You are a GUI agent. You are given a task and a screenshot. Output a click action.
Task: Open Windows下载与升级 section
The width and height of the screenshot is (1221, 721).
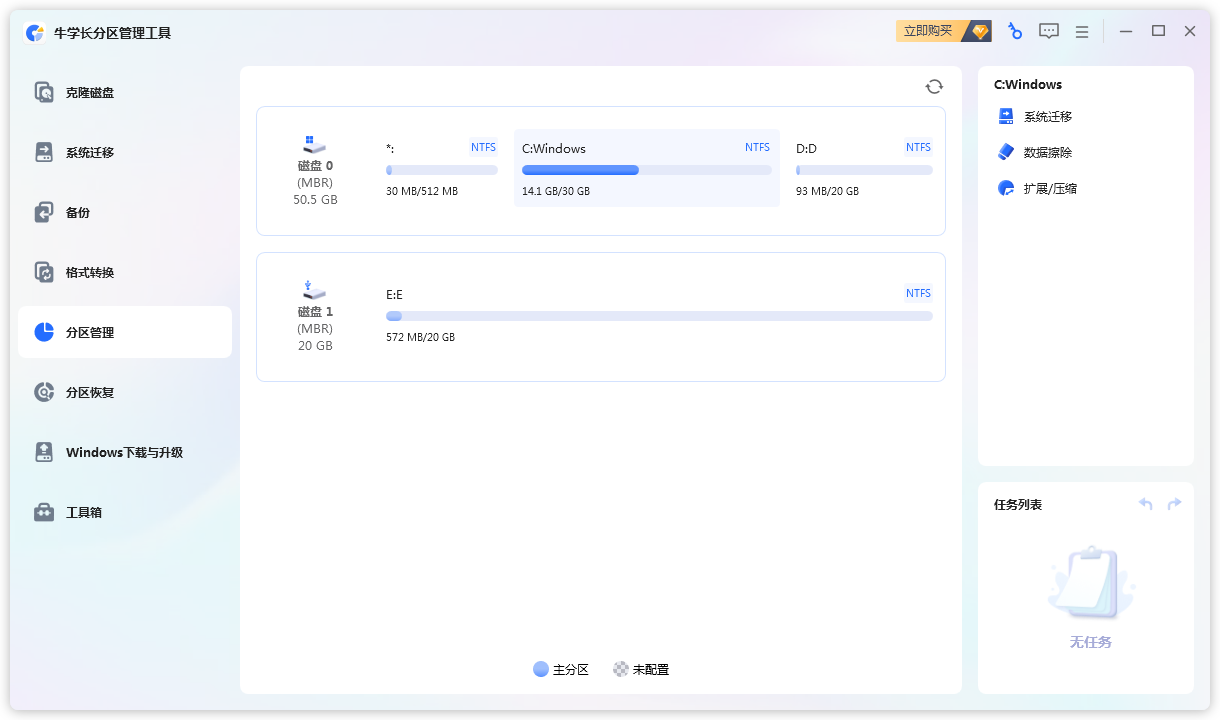[124, 453]
